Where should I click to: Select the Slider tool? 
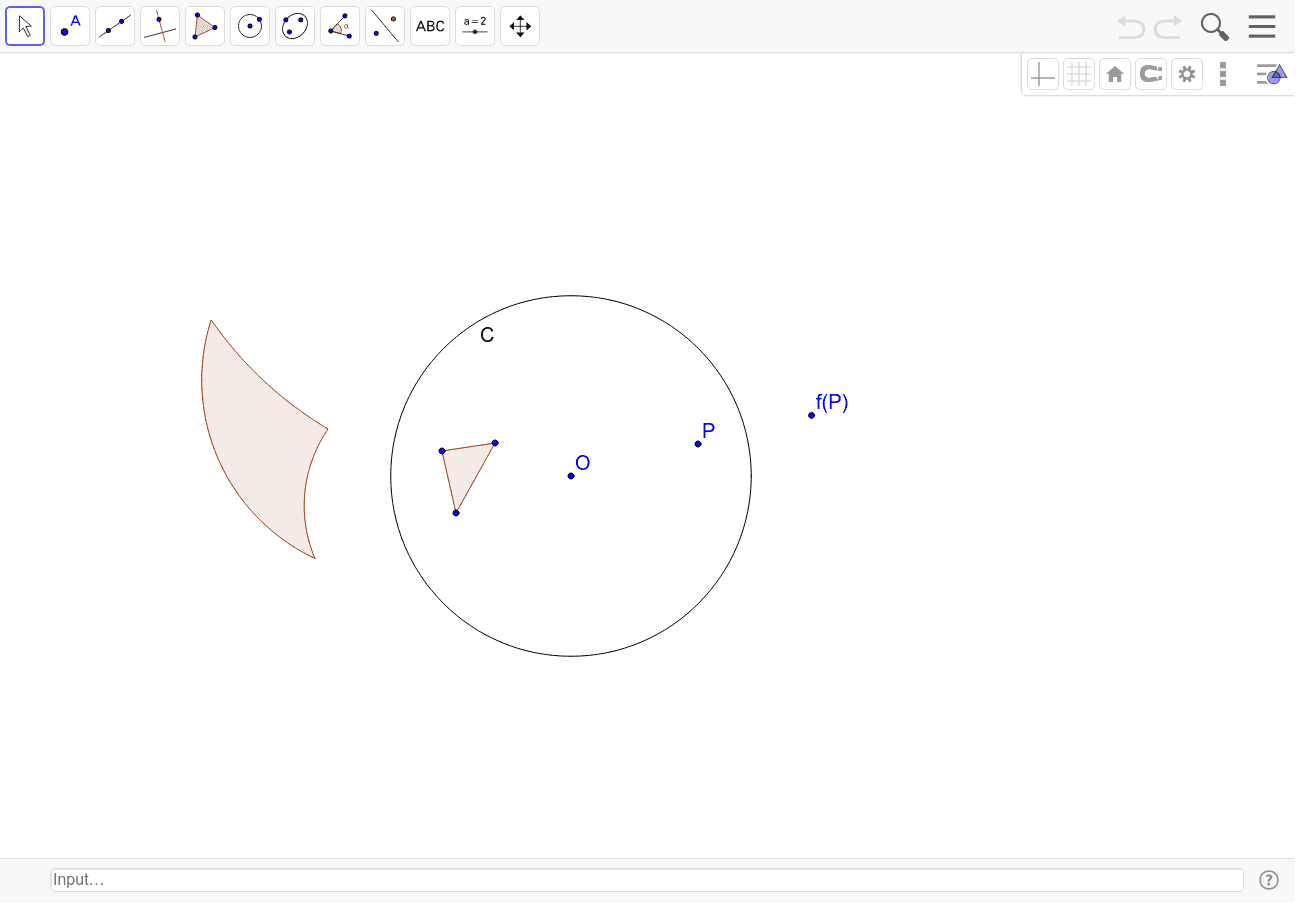[474, 26]
